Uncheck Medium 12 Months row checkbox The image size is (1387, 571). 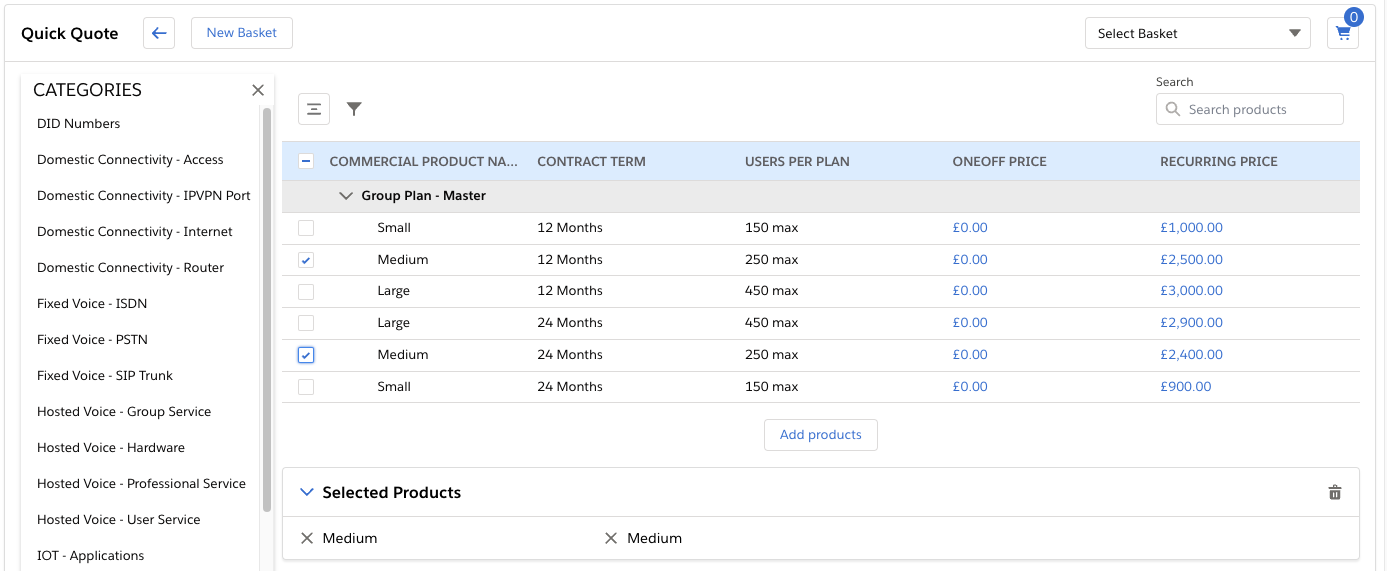click(x=306, y=260)
